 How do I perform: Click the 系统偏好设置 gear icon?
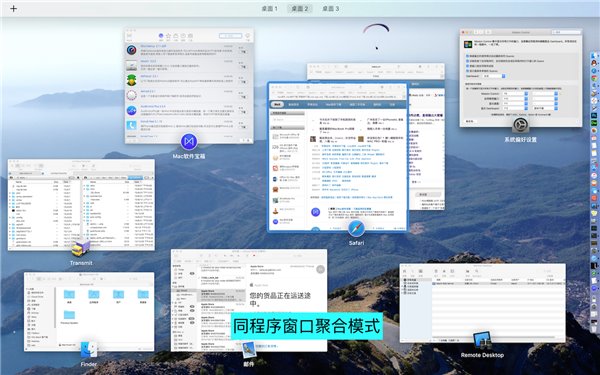(x=520, y=126)
